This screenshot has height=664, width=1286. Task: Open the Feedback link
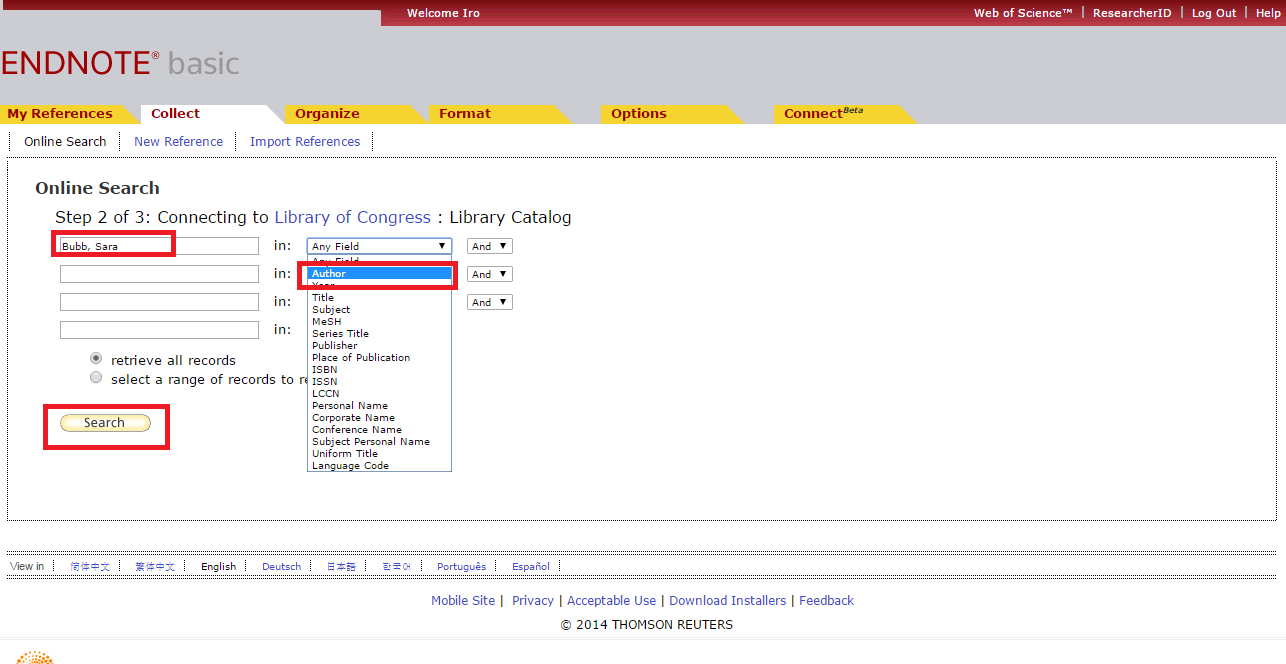826,600
